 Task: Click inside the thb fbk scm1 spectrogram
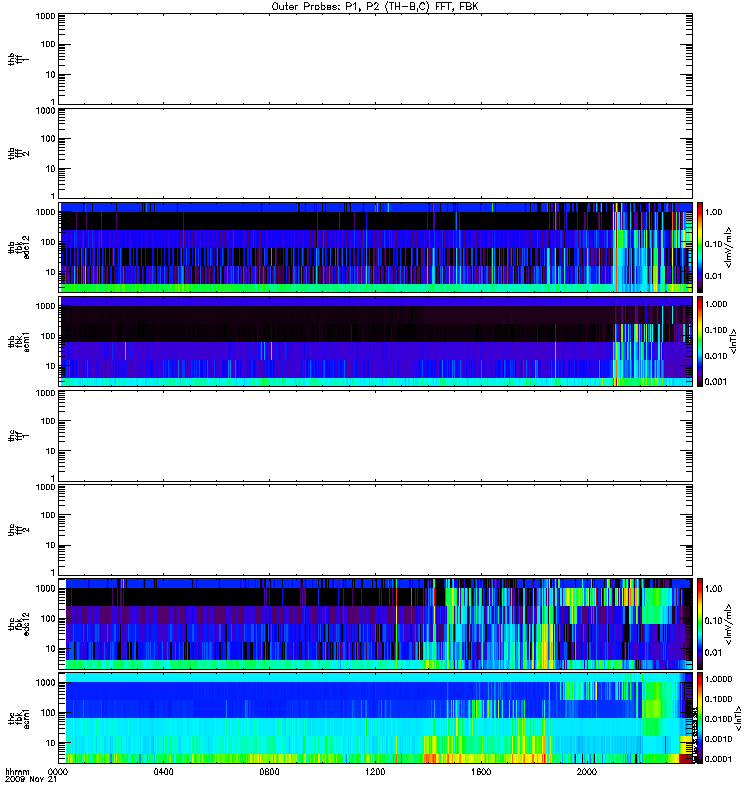click(x=376, y=341)
